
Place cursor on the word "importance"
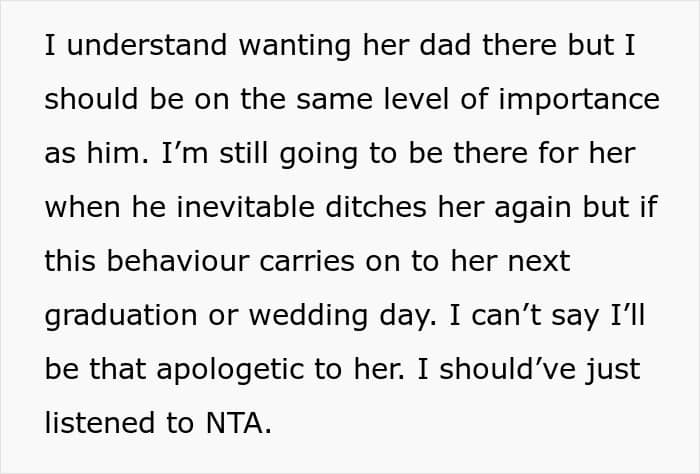pyautogui.click(x=579, y=100)
